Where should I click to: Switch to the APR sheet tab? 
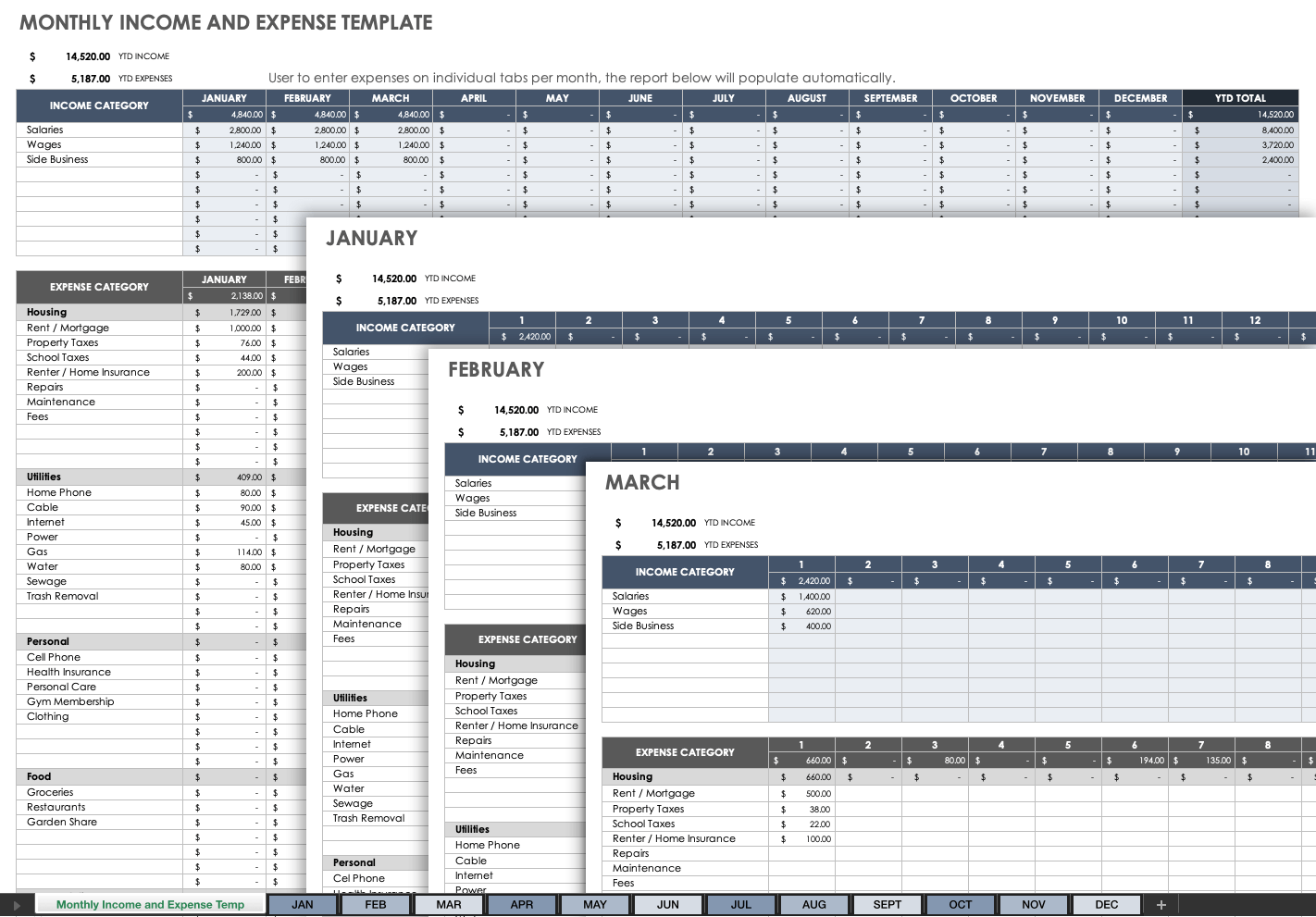[521, 904]
